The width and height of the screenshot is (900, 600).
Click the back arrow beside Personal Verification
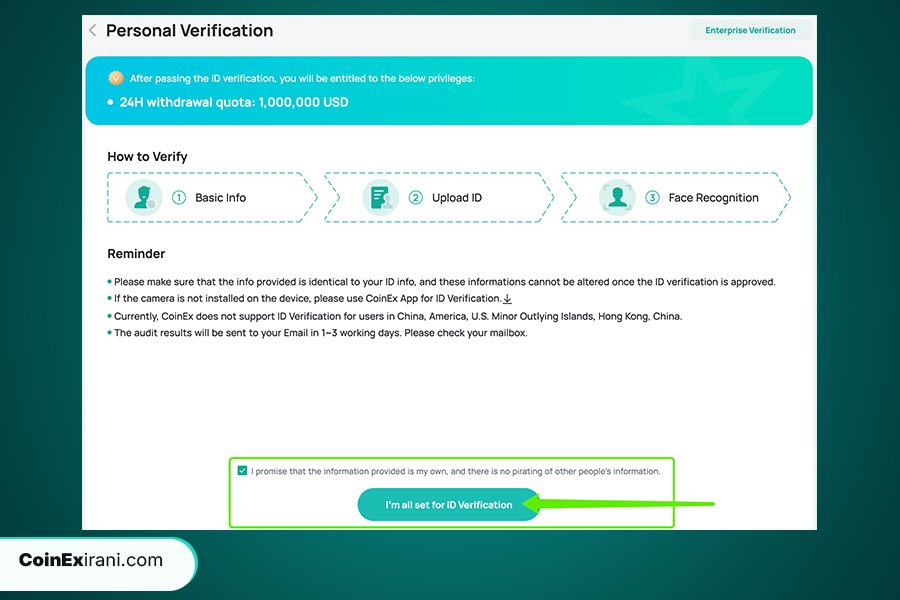tap(93, 31)
